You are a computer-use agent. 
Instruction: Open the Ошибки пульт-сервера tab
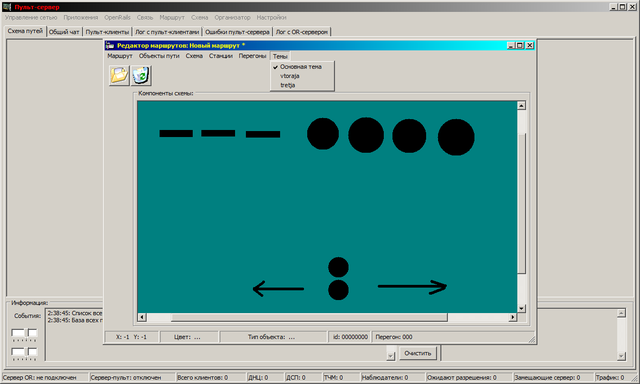point(237,32)
